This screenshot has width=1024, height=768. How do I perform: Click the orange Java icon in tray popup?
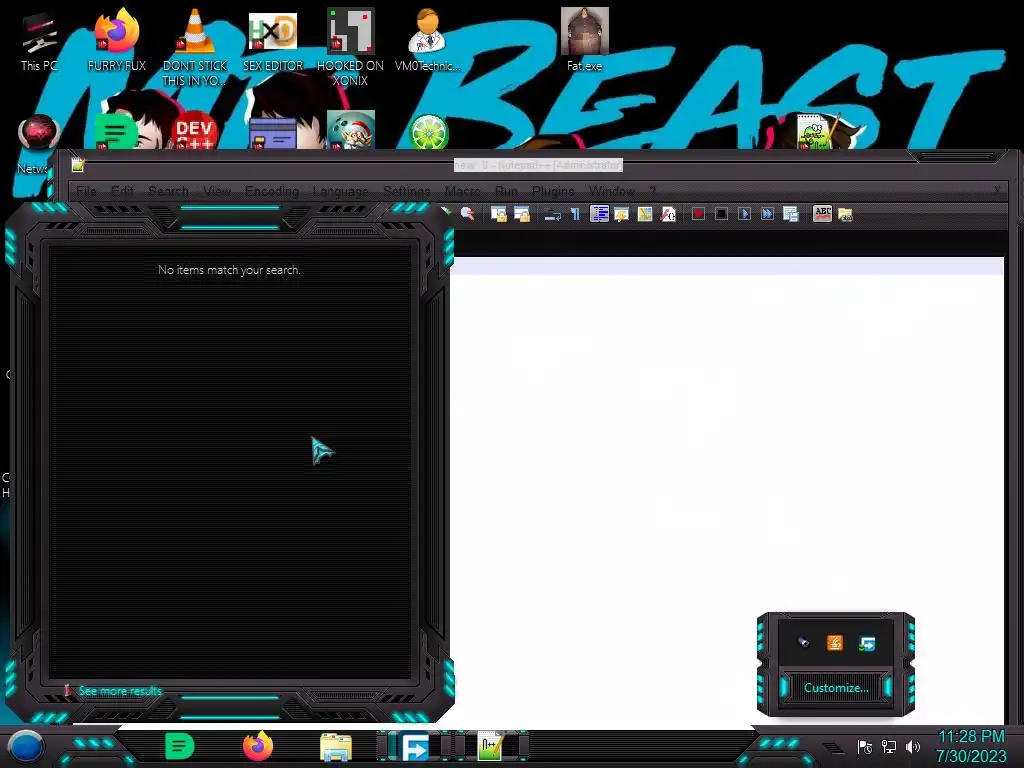tap(835, 643)
